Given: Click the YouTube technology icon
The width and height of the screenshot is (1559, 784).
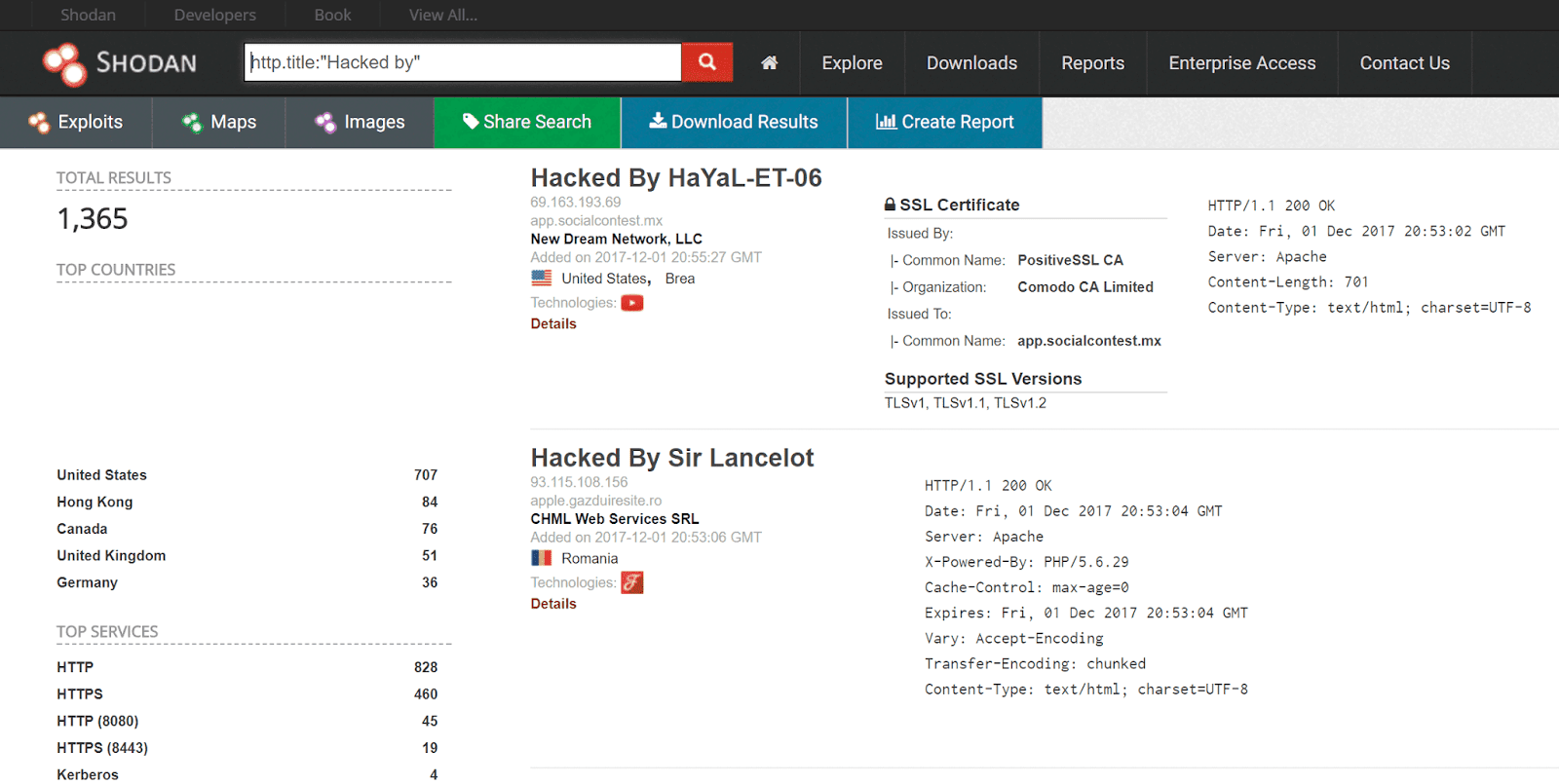Looking at the screenshot, I should pyautogui.click(x=632, y=303).
